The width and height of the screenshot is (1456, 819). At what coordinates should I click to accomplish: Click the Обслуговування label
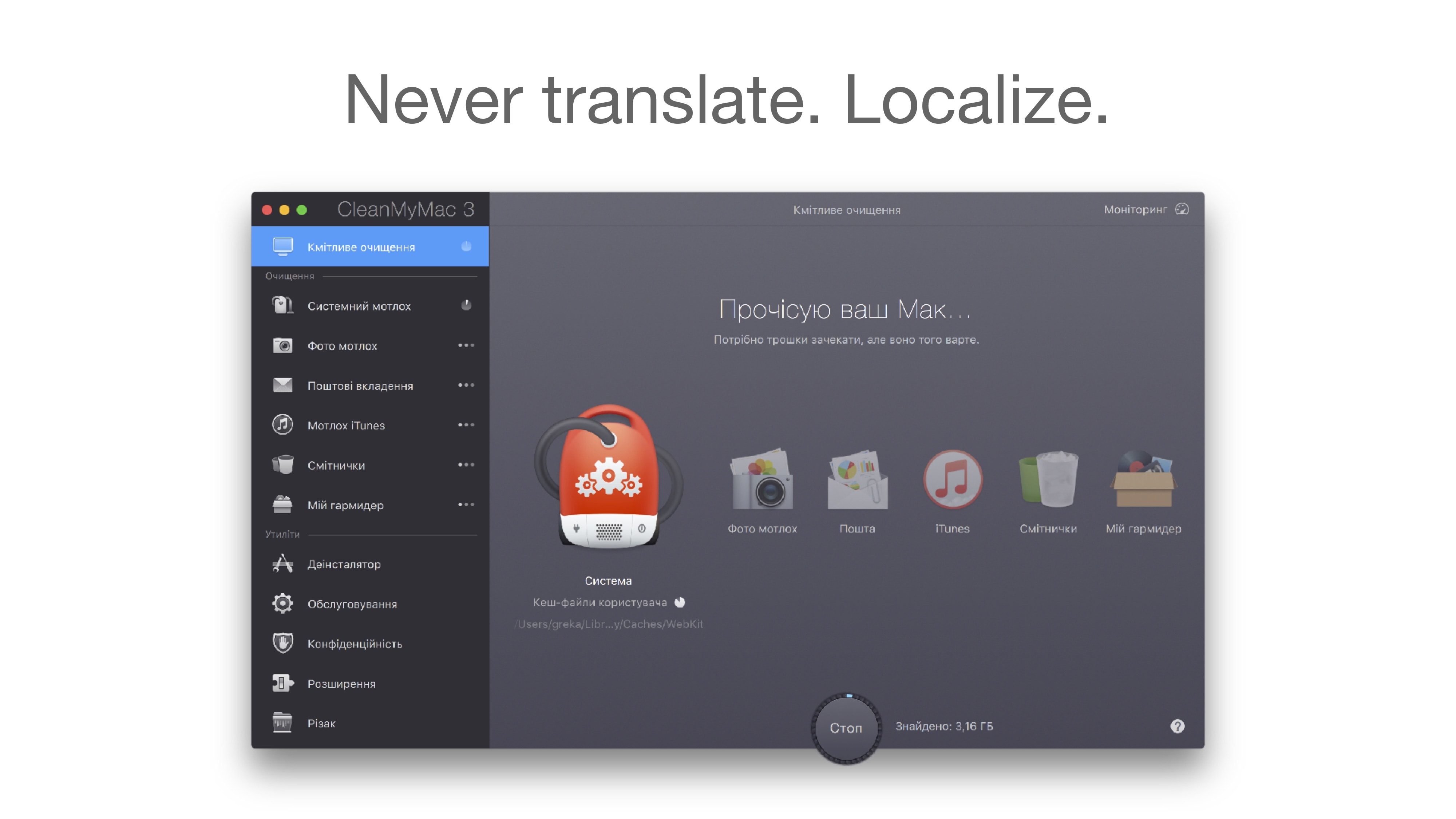[352, 604]
